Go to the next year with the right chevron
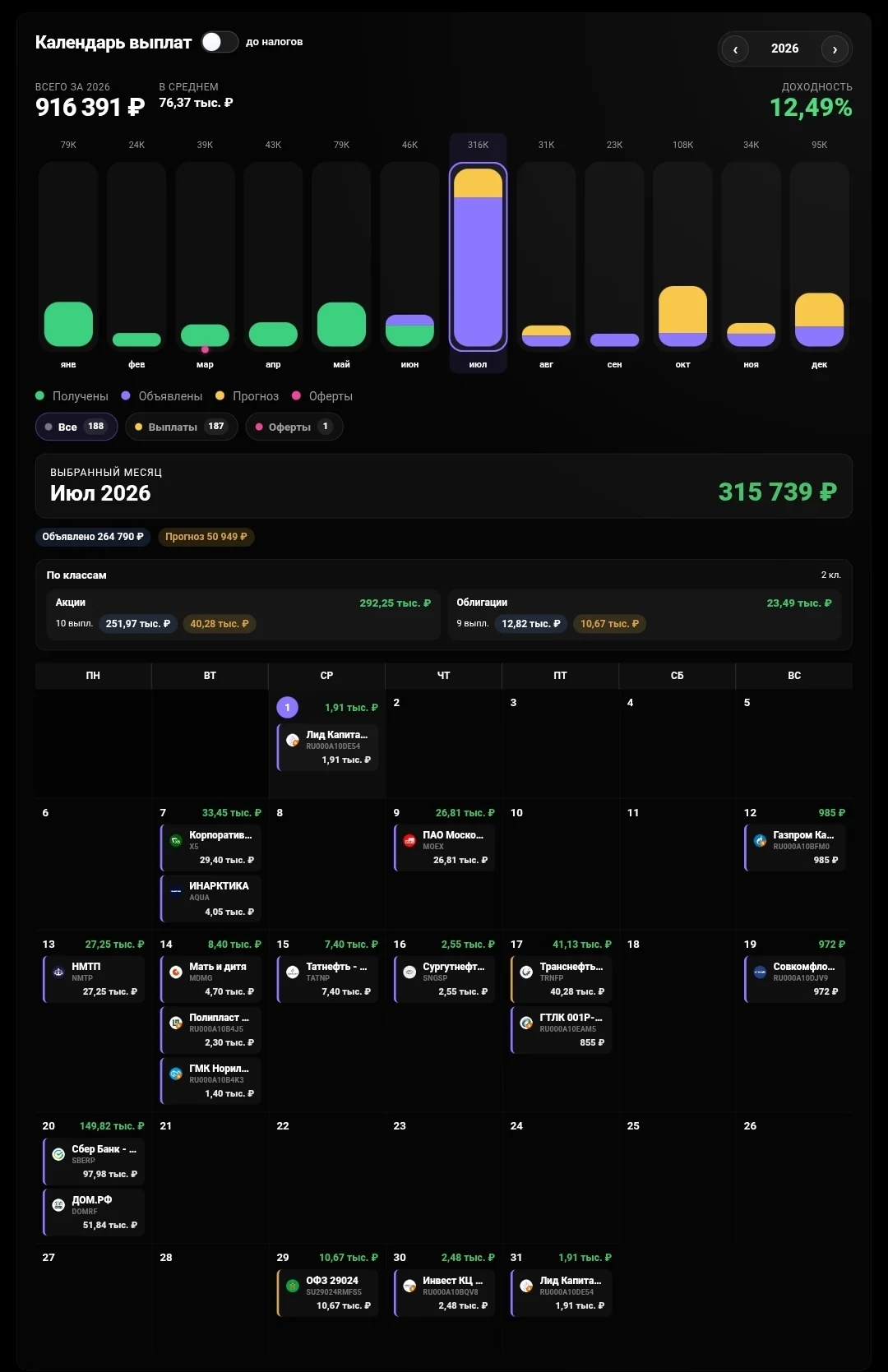Screen dimensions: 888x1372 pos(835,49)
